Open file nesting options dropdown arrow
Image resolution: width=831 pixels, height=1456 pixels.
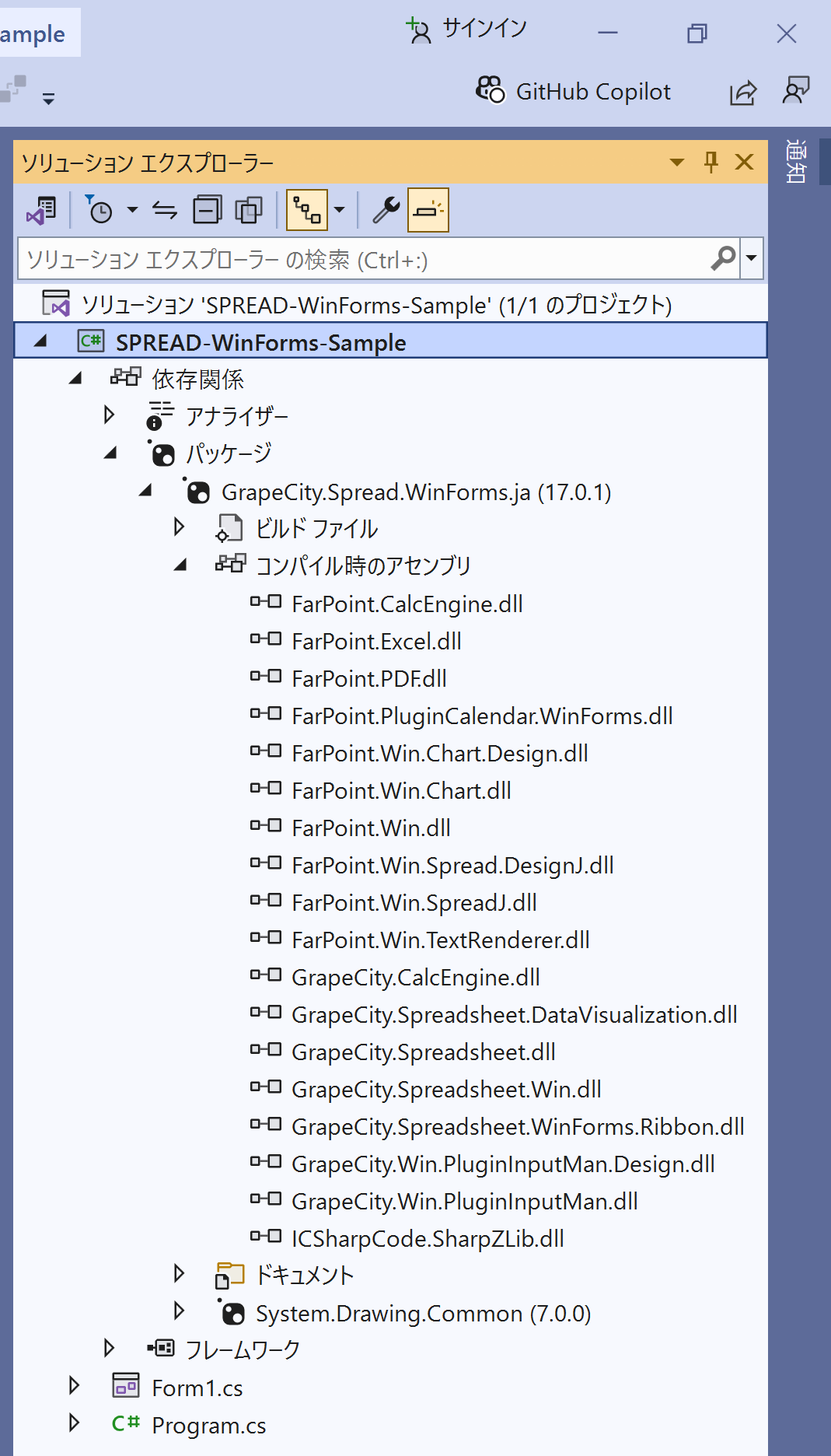coord(339,210)
